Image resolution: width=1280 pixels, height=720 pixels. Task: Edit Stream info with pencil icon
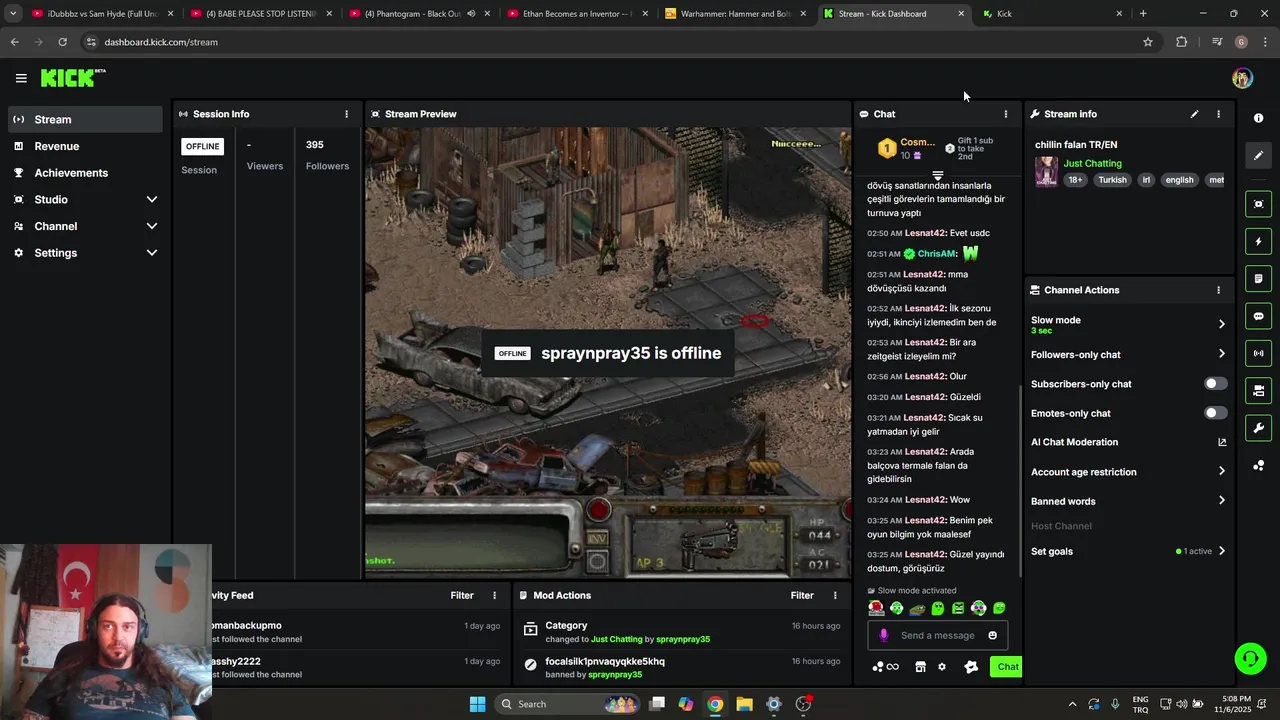point(1194,114)
